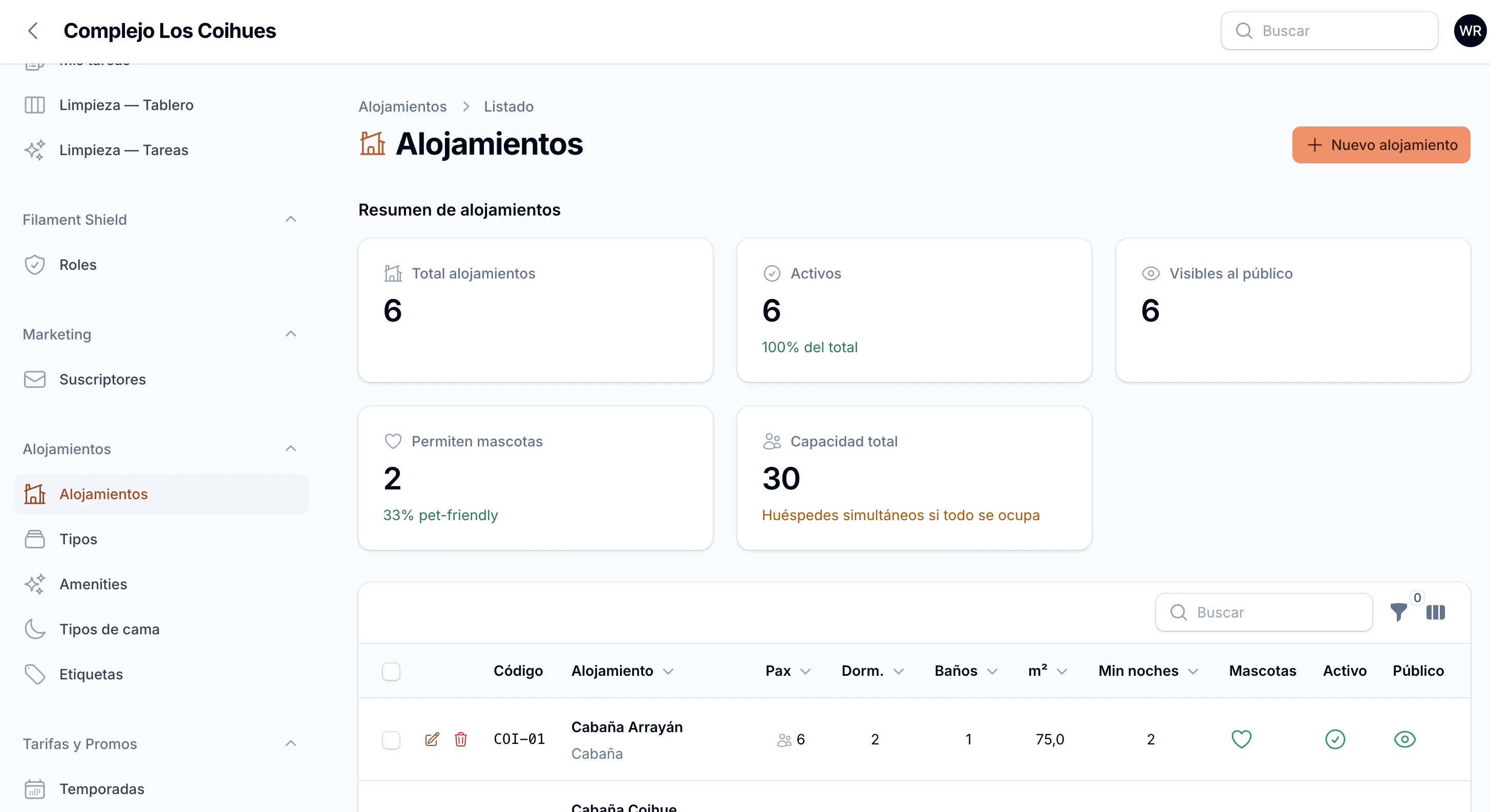
Task: Click the Capacidad total people icon
Action: tap(772, 441)
